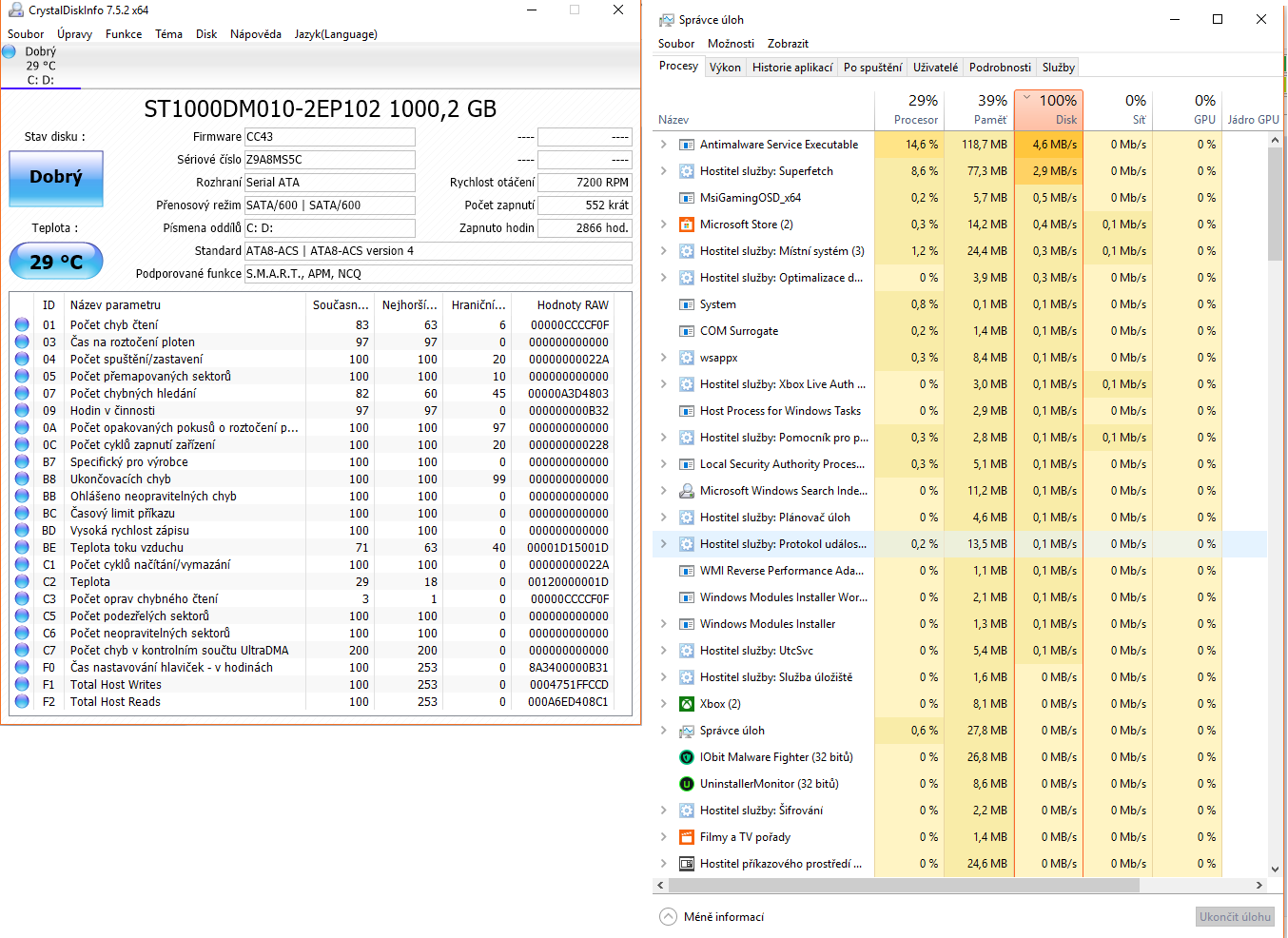1288x938 pixels.
Task: Expand the wsappx process group
Action: [x=664, y=358]
